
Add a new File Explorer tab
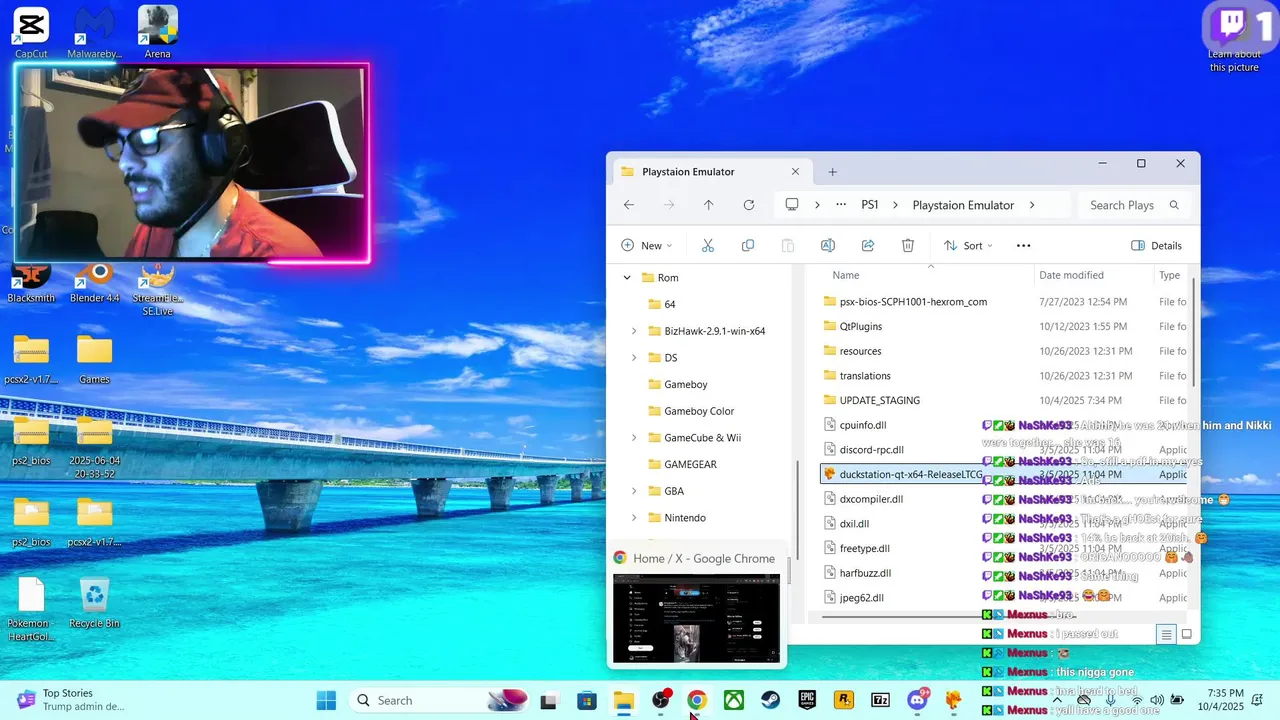click(x=832, y=172)
